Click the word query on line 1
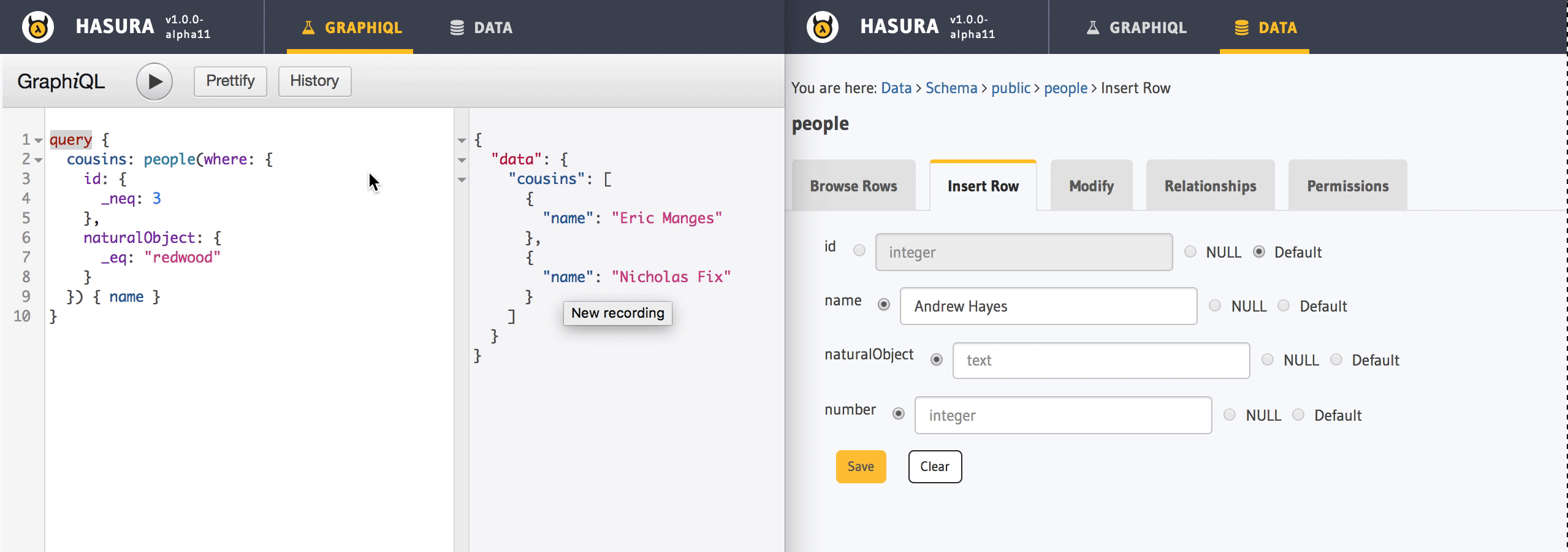The width and height of the screenshot is (1568, 552). [70, 140]
